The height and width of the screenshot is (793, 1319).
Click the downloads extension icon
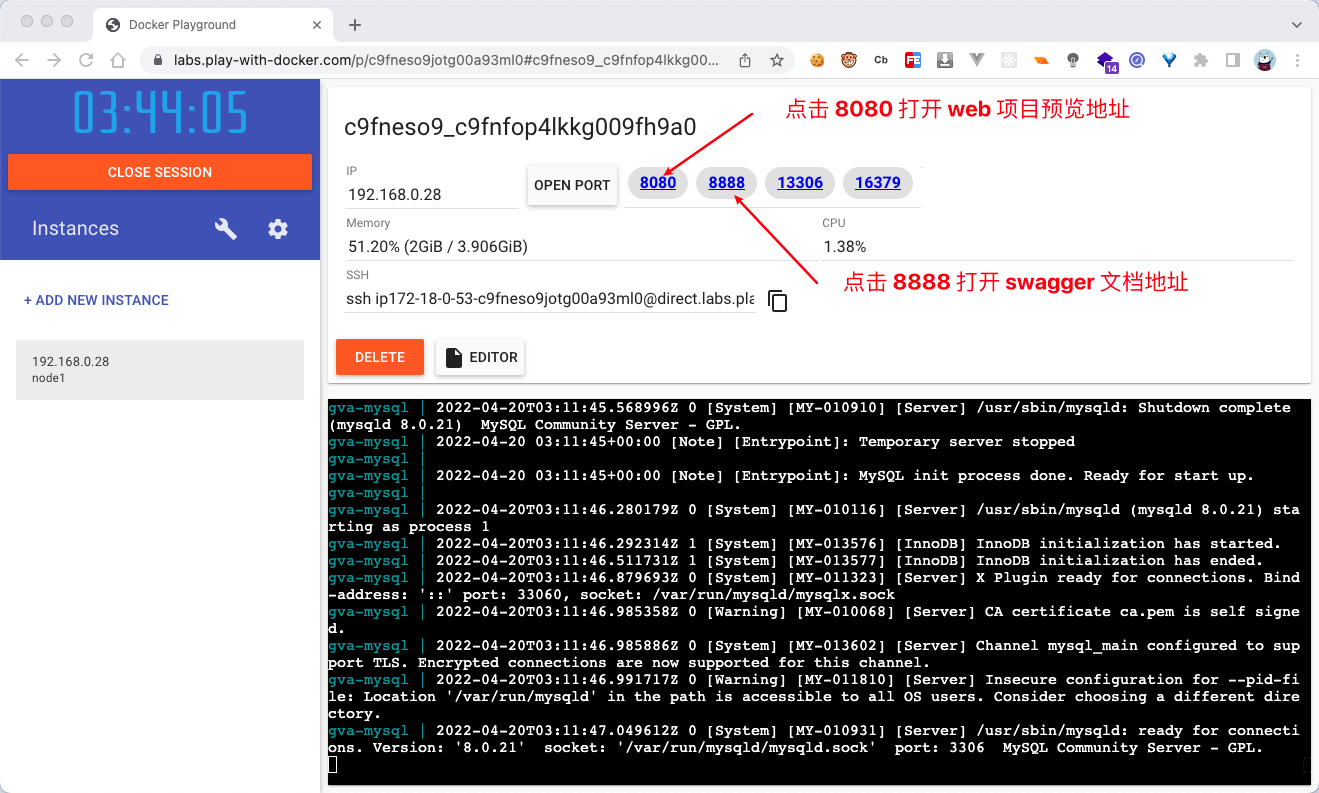coord(945,60)
